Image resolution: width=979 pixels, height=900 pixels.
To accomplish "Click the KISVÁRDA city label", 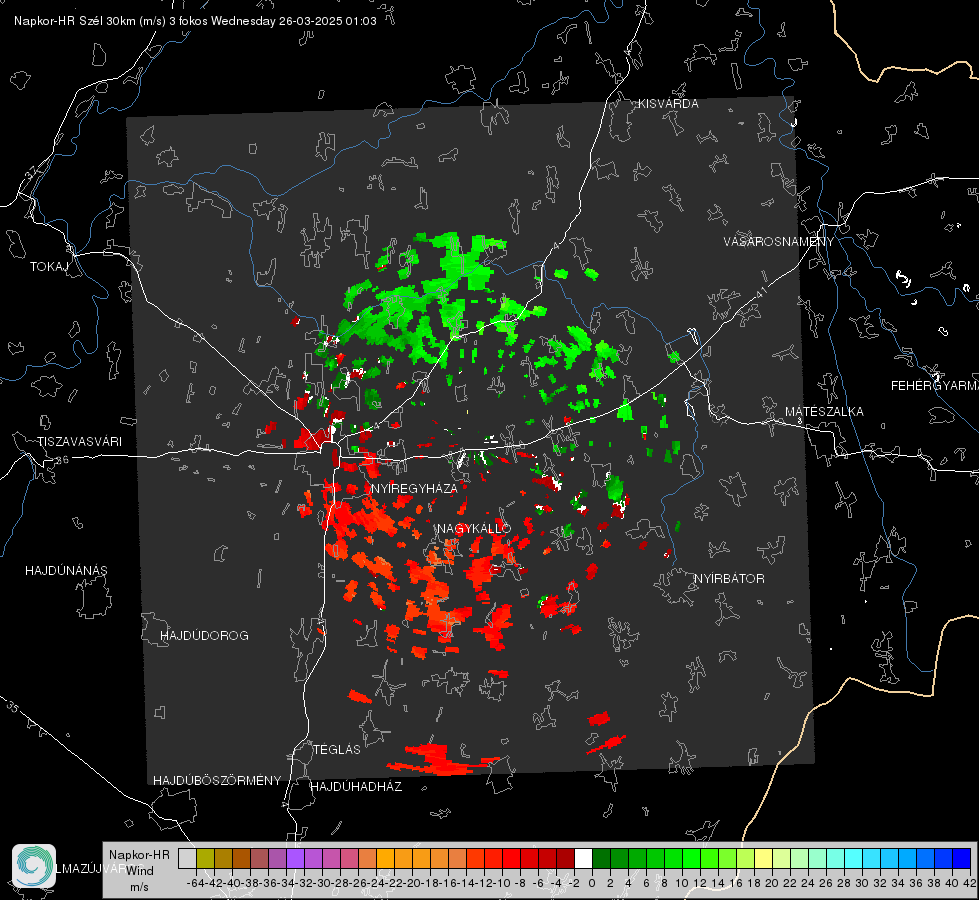I will 668,104.
